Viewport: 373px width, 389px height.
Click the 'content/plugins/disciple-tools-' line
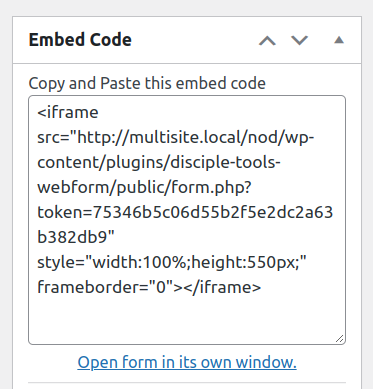(159, 162)
